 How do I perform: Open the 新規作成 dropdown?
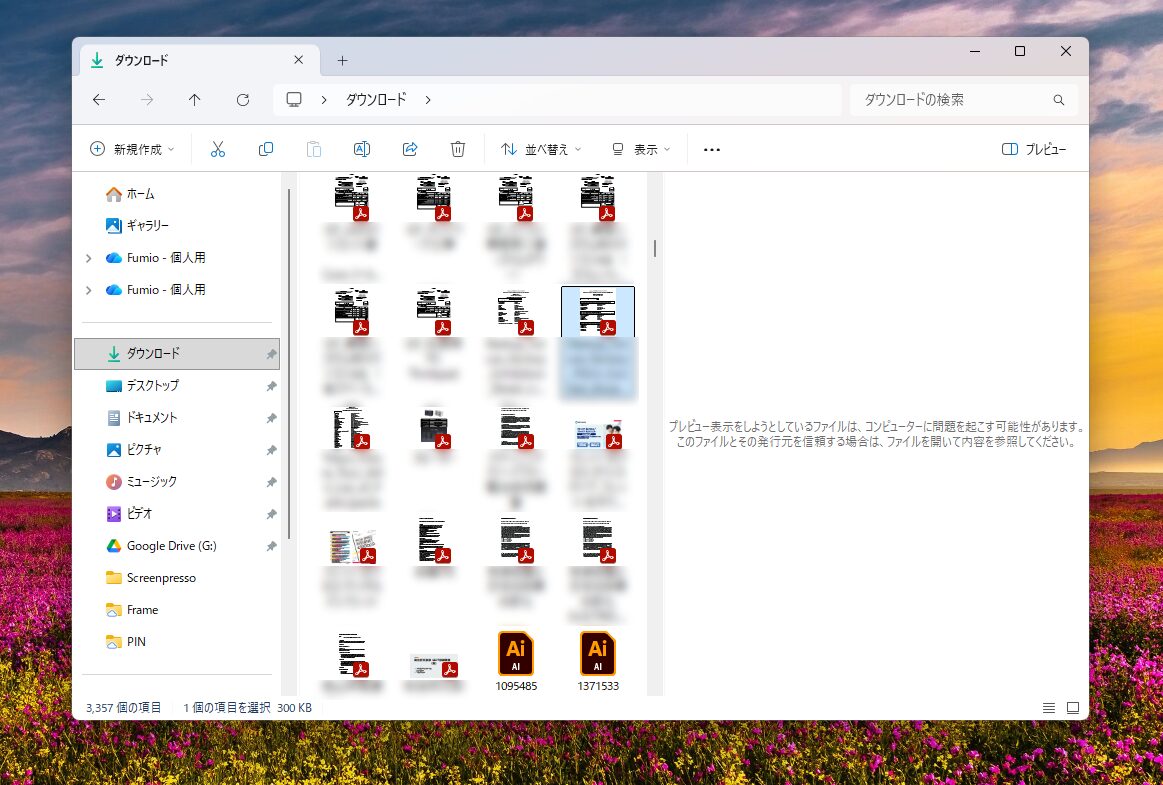pyautogui.click(x=132, y=149)
